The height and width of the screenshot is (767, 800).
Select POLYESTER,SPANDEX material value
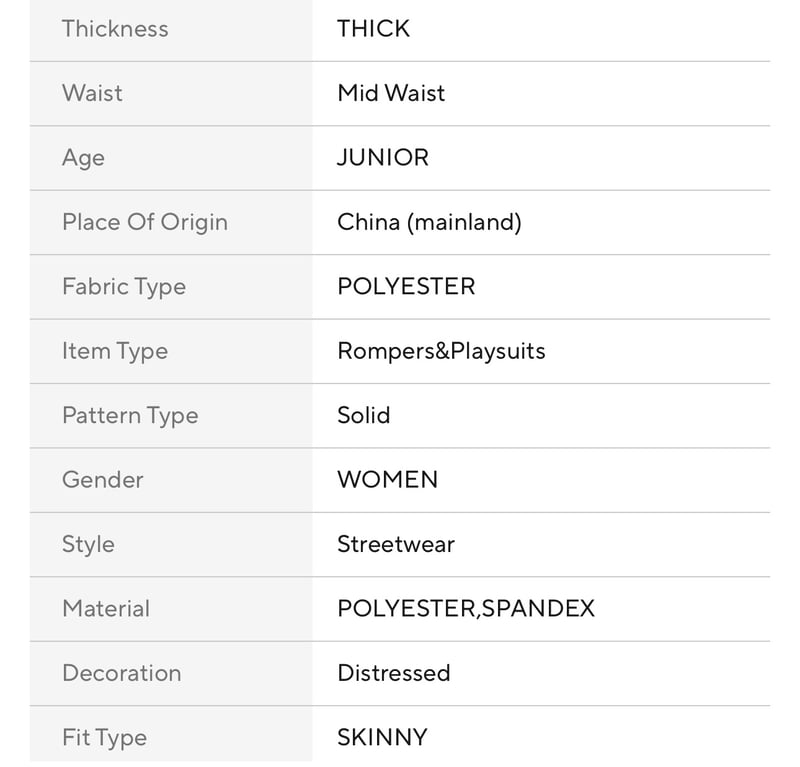pyautogui.click(x=466, y=609)
